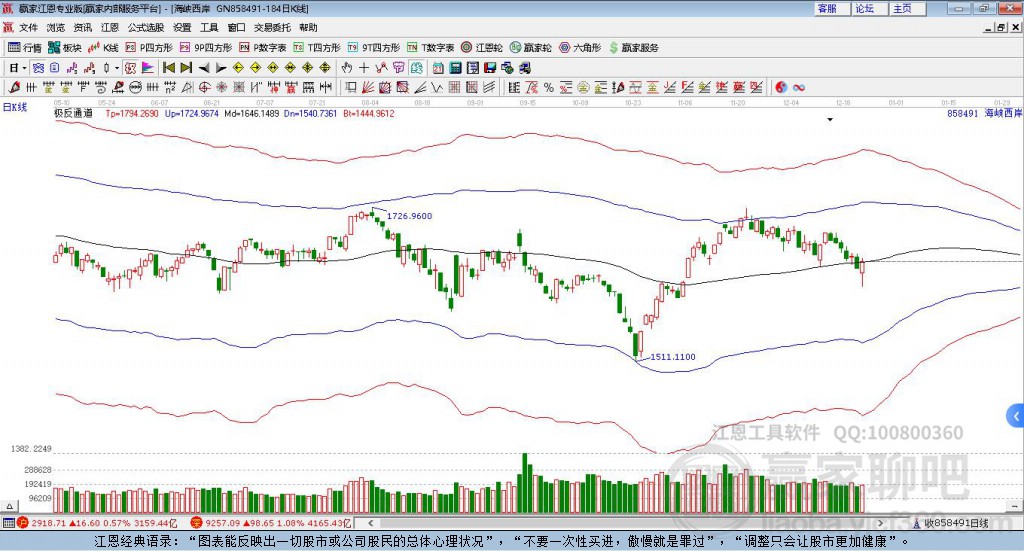Screen dimensions: 1024x551
Task: Click the 客服 customer service button
Action: tap(827, 8)
